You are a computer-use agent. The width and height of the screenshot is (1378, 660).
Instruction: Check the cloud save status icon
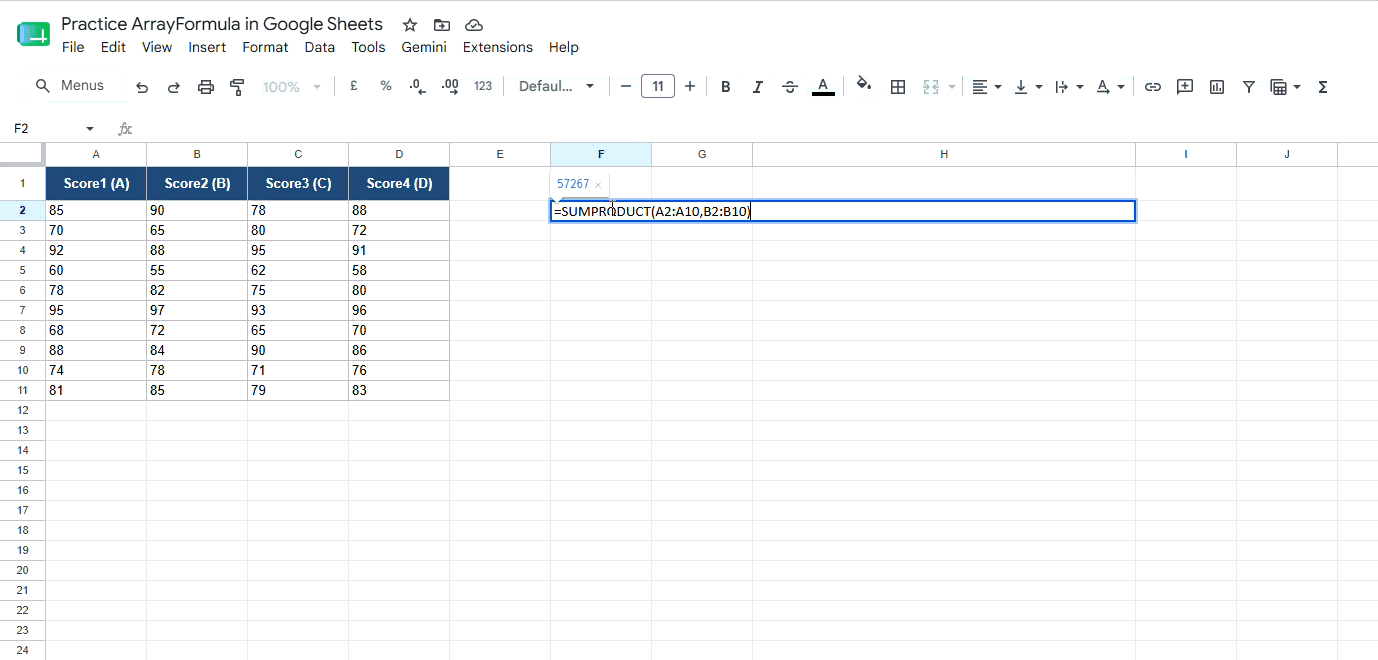pos(474,25)
